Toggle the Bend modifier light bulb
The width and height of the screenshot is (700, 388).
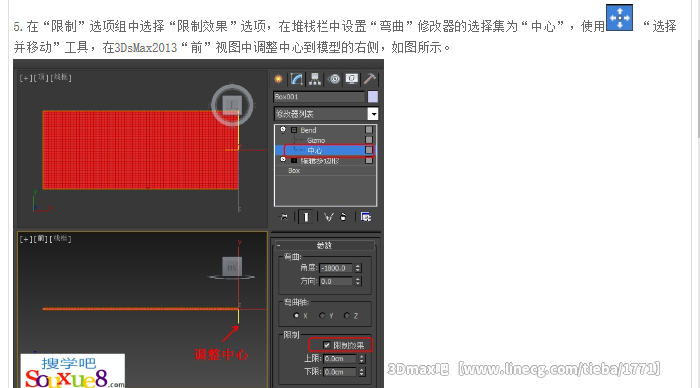click(283, 130)
